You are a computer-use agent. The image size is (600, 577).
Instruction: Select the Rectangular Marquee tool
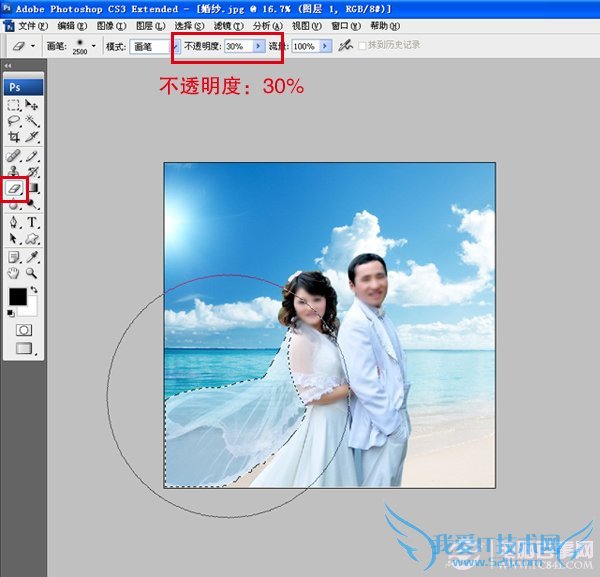[x=15, y=105]
